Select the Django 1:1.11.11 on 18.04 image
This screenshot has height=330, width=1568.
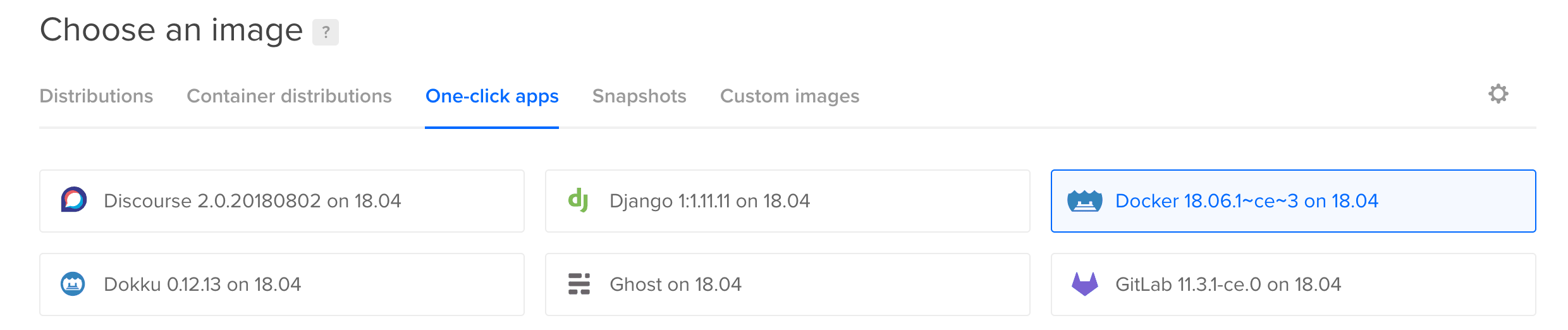coord(788,201)
